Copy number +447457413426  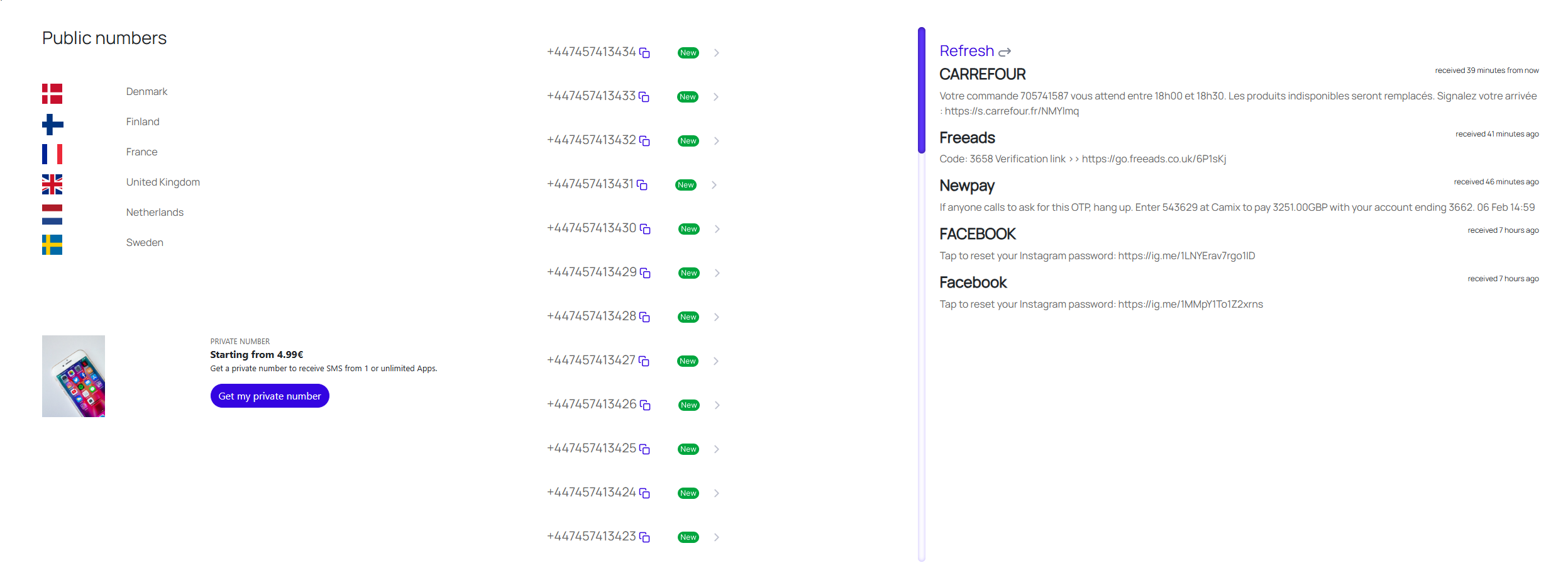(x=645, y=405)
